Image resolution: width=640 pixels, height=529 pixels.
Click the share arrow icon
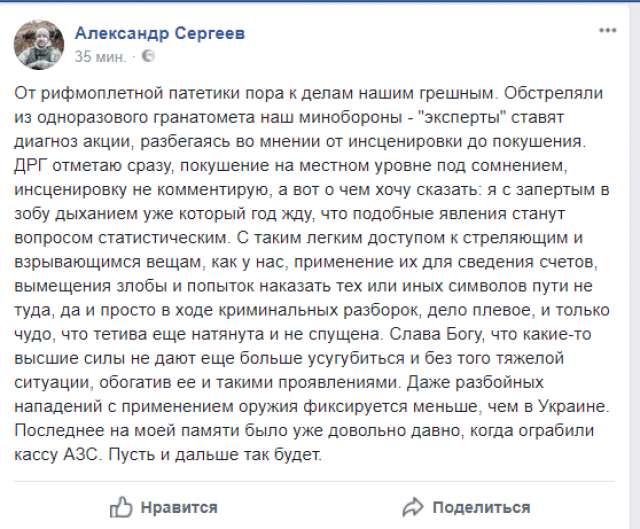pyautogui.click(x=411, y=507)
